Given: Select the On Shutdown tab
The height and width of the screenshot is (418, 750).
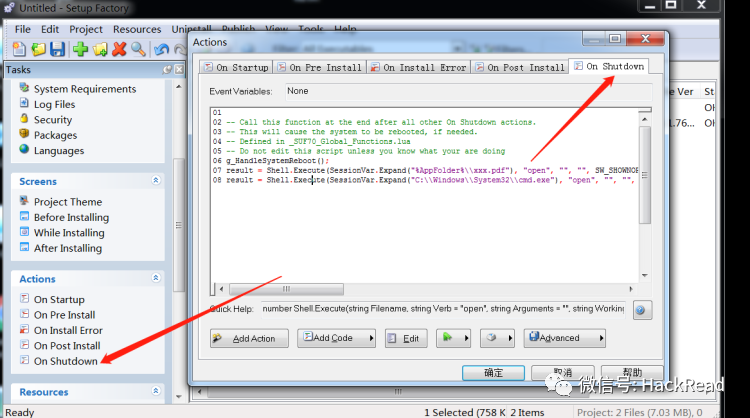Looking at the screenshot, I should (609, 66).
